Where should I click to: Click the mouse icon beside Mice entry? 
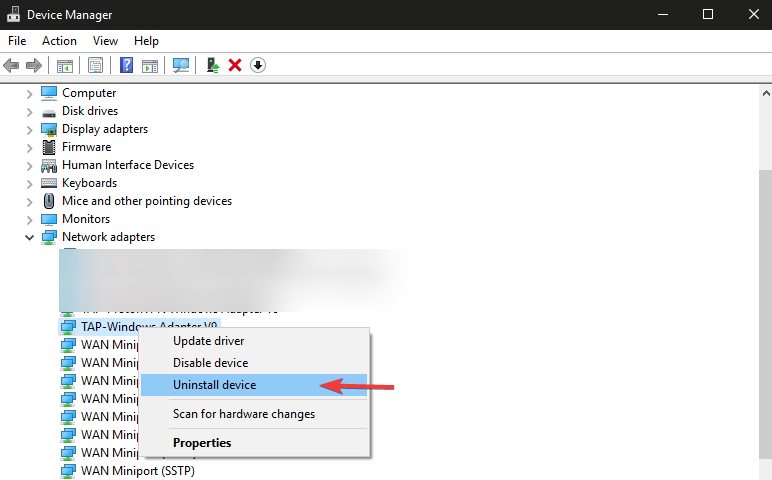49,201
